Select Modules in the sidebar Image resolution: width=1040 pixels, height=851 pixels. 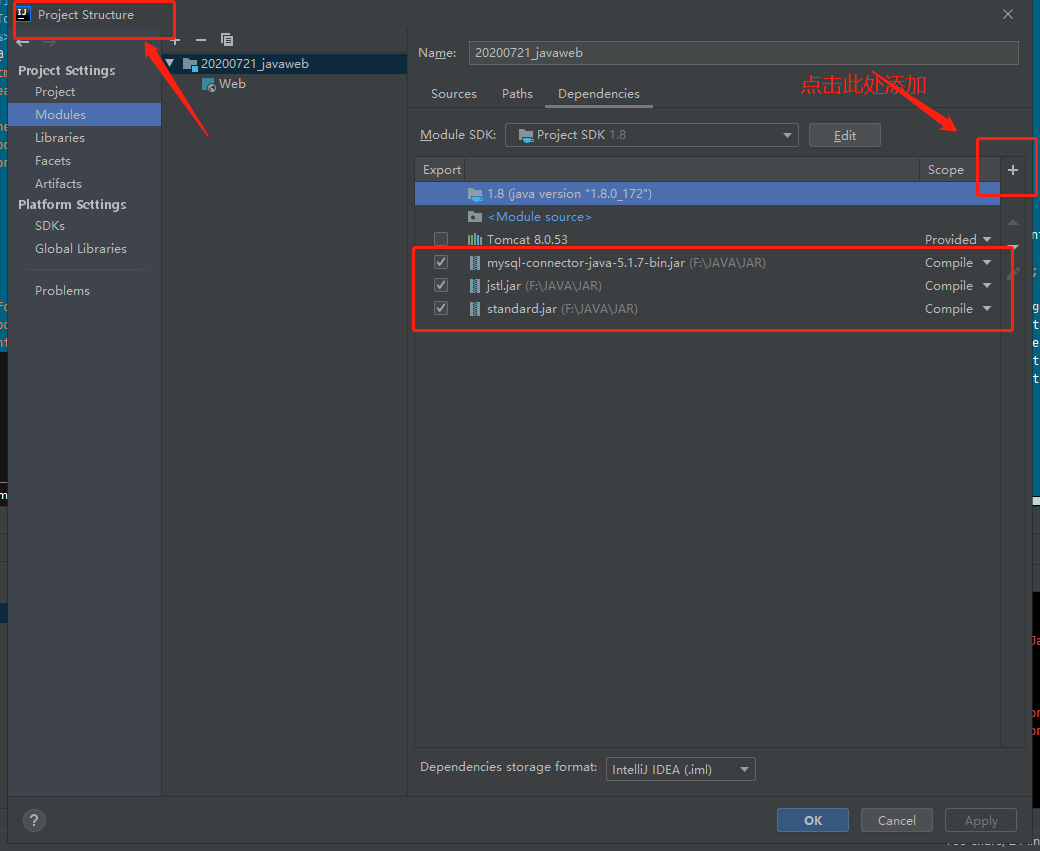[x=85, y=115]
